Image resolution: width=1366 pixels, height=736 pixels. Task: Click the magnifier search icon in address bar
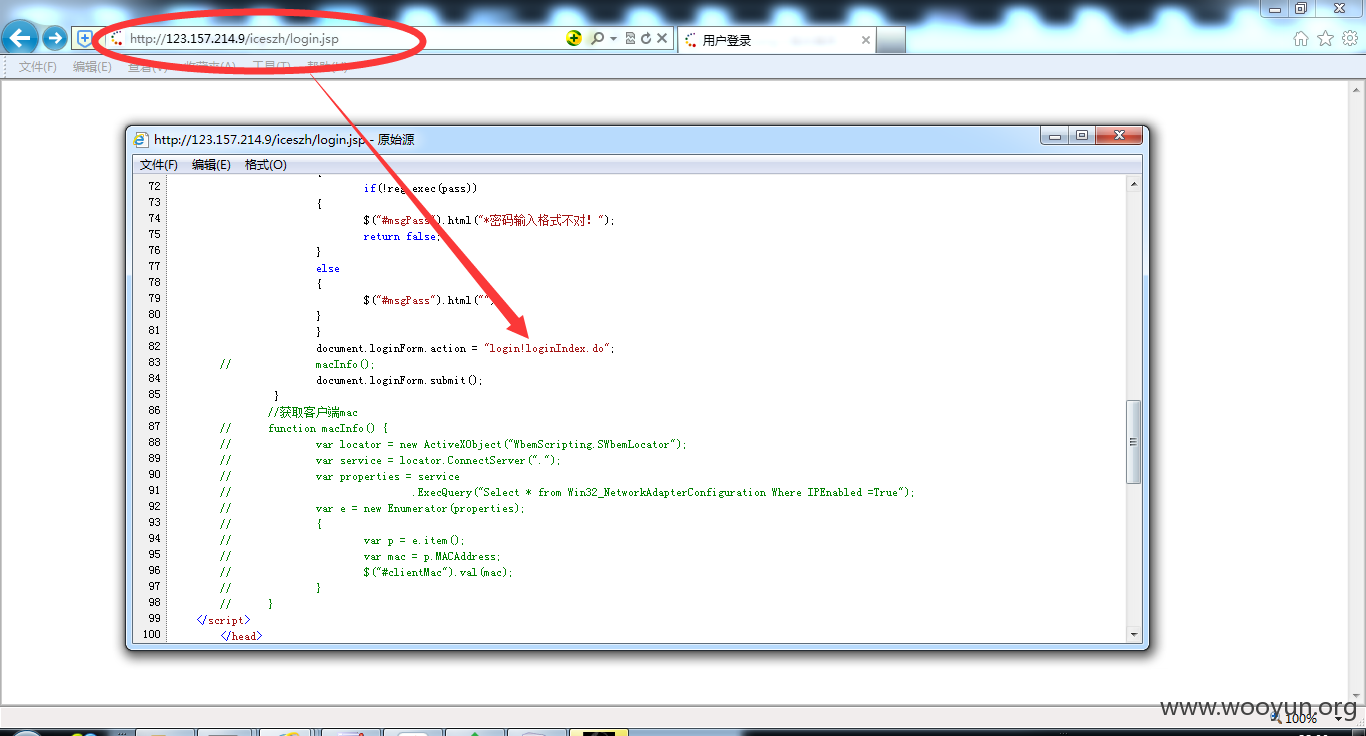pyautogui.click(x=597, y=38)
